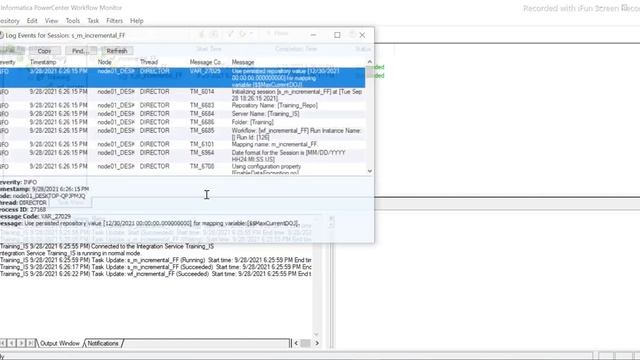Open the Filters menu
640x360 pixels.
(x=114, y=21)
